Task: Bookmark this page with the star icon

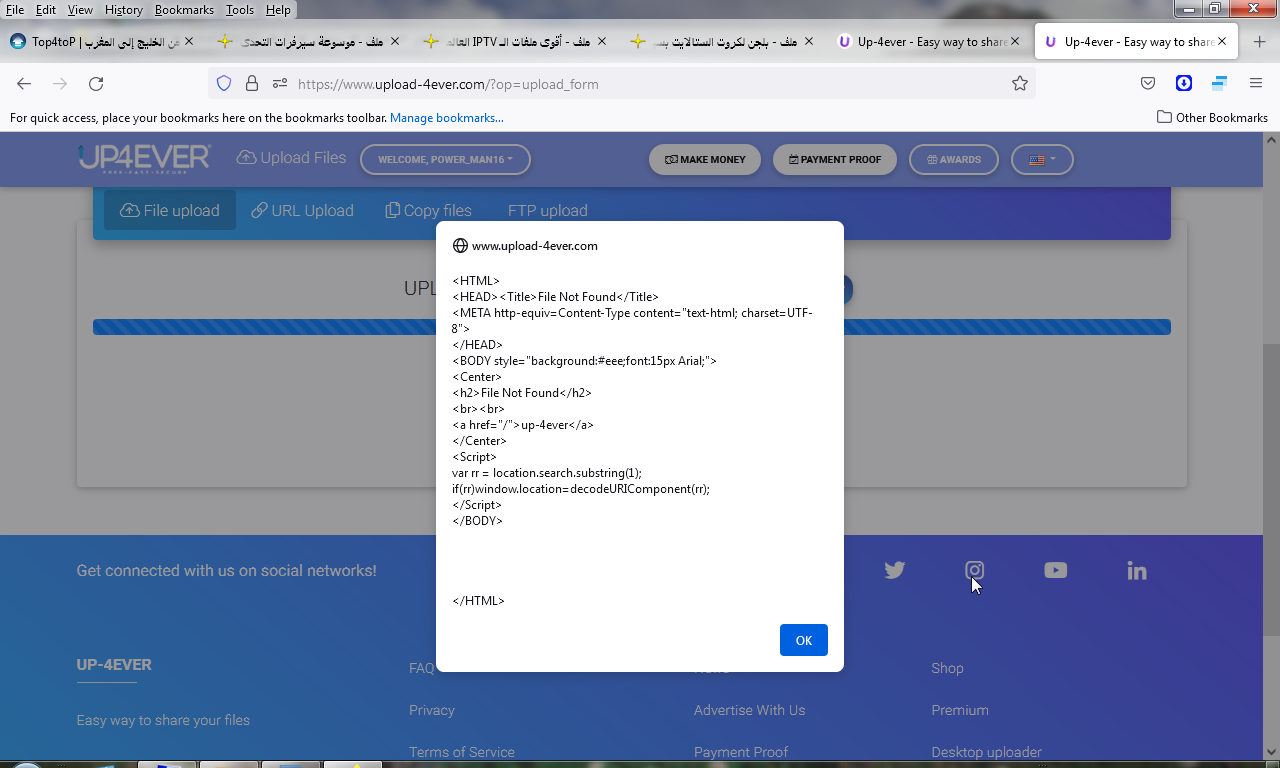Action: pos(1019,84)
